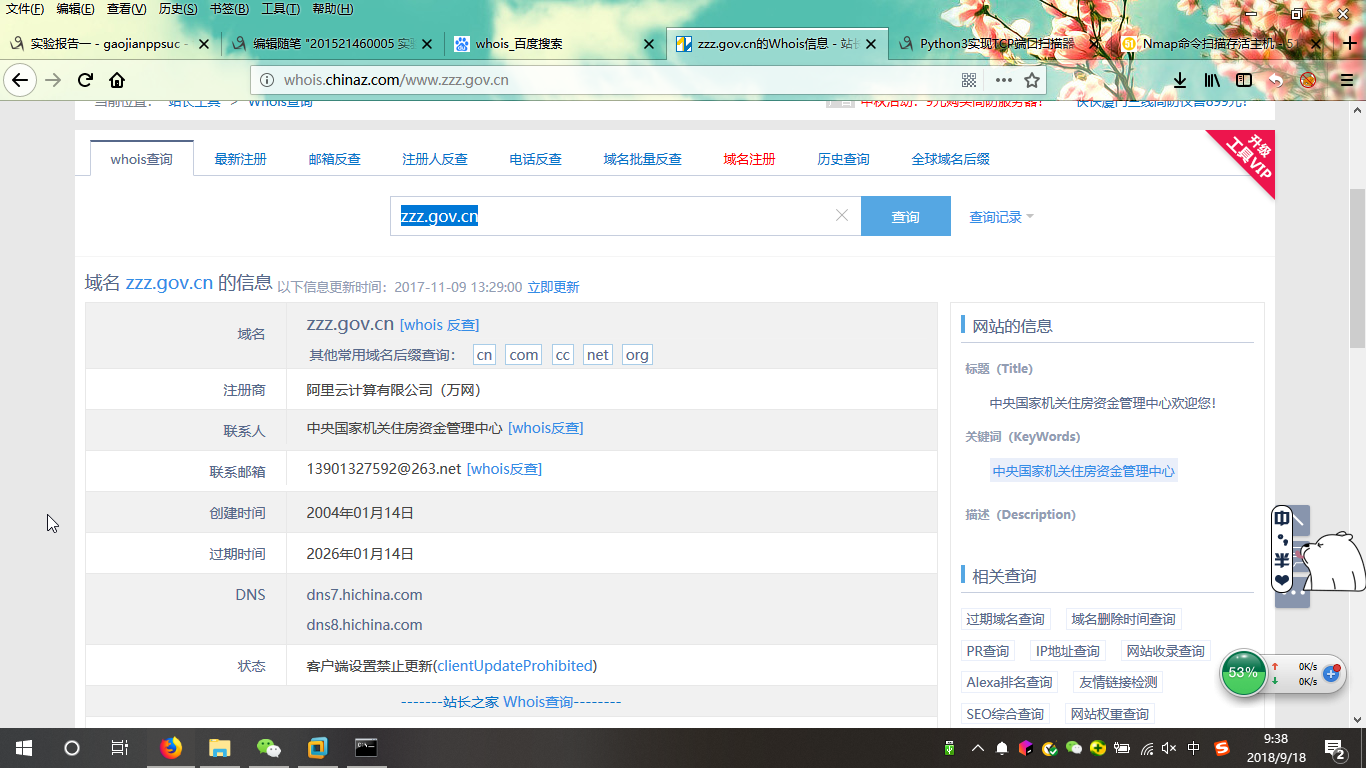Select the 电话反查 page tab

point(535,159)
